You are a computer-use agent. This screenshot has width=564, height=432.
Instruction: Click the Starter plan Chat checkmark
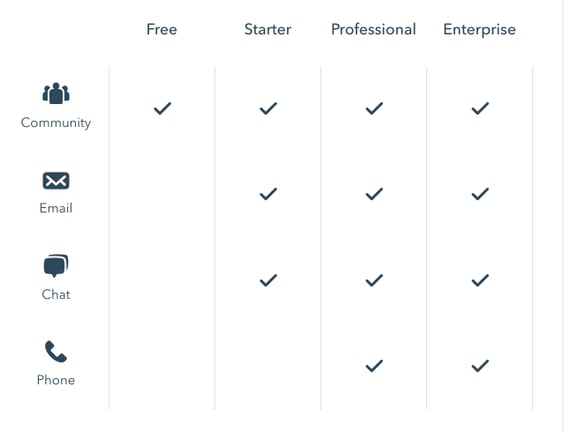pyautogui.click(x=268, y=280)
